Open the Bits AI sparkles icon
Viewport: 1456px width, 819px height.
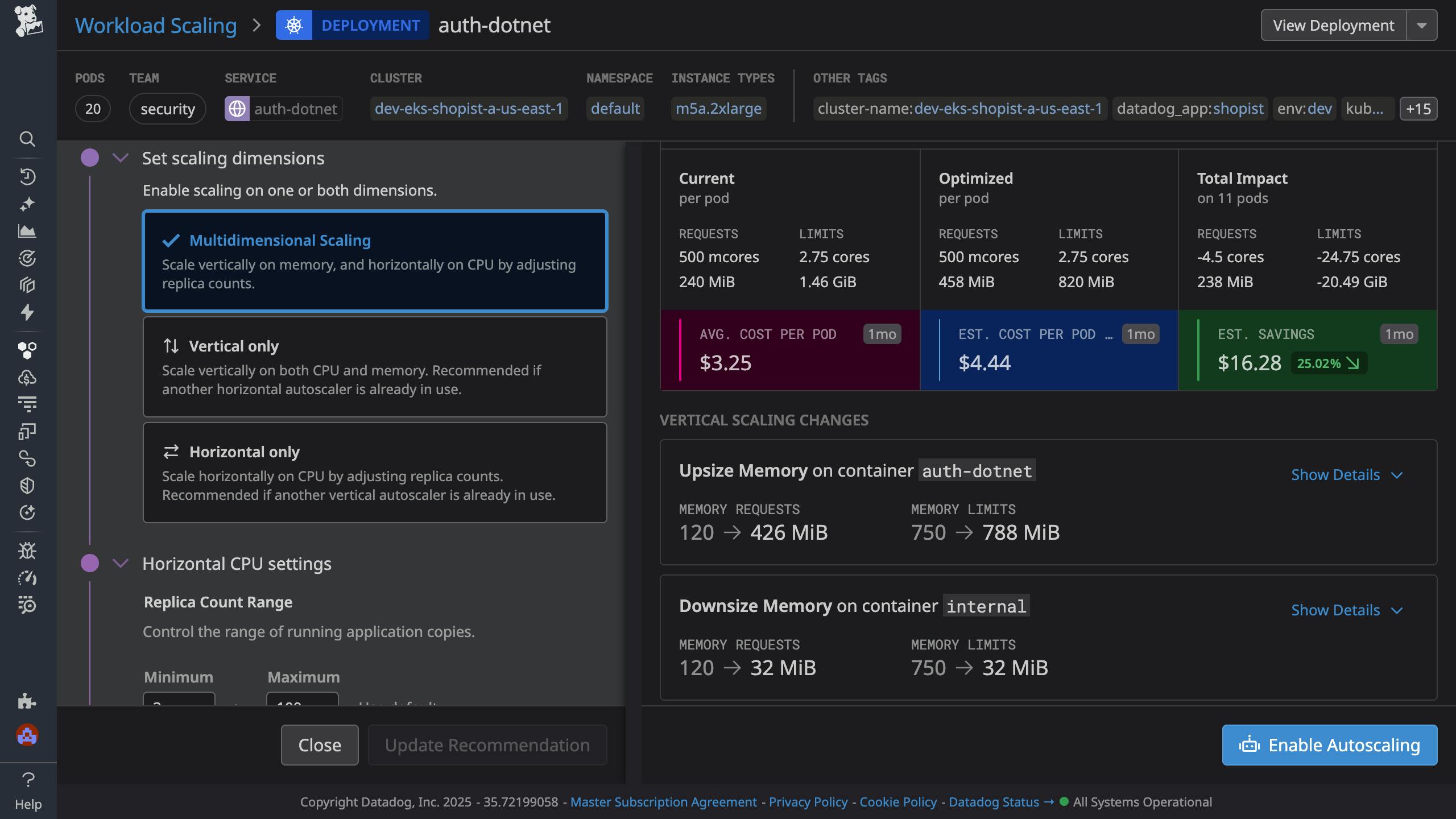click(27, 204)
